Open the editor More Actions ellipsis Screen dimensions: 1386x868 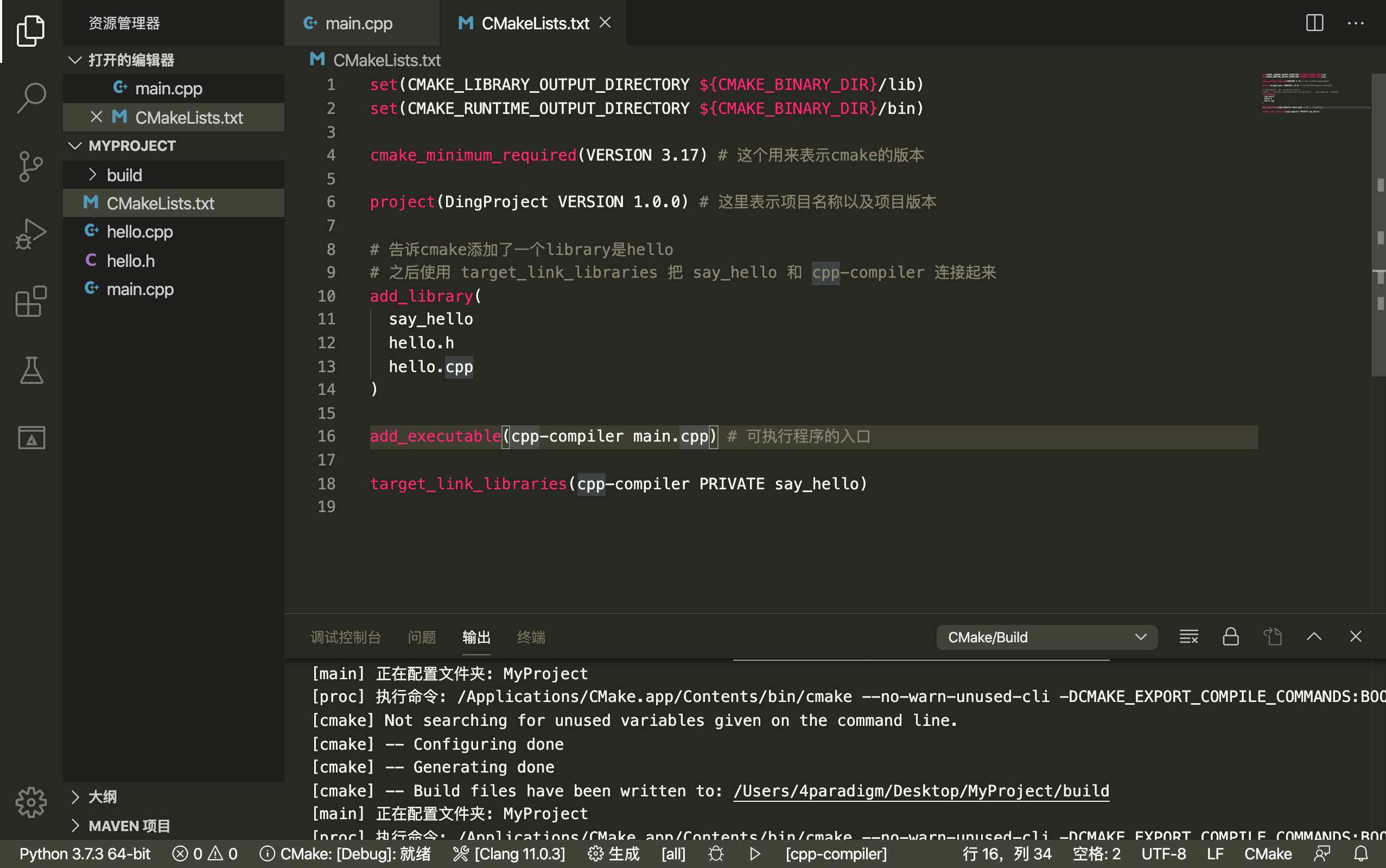tap(1356, 23)
